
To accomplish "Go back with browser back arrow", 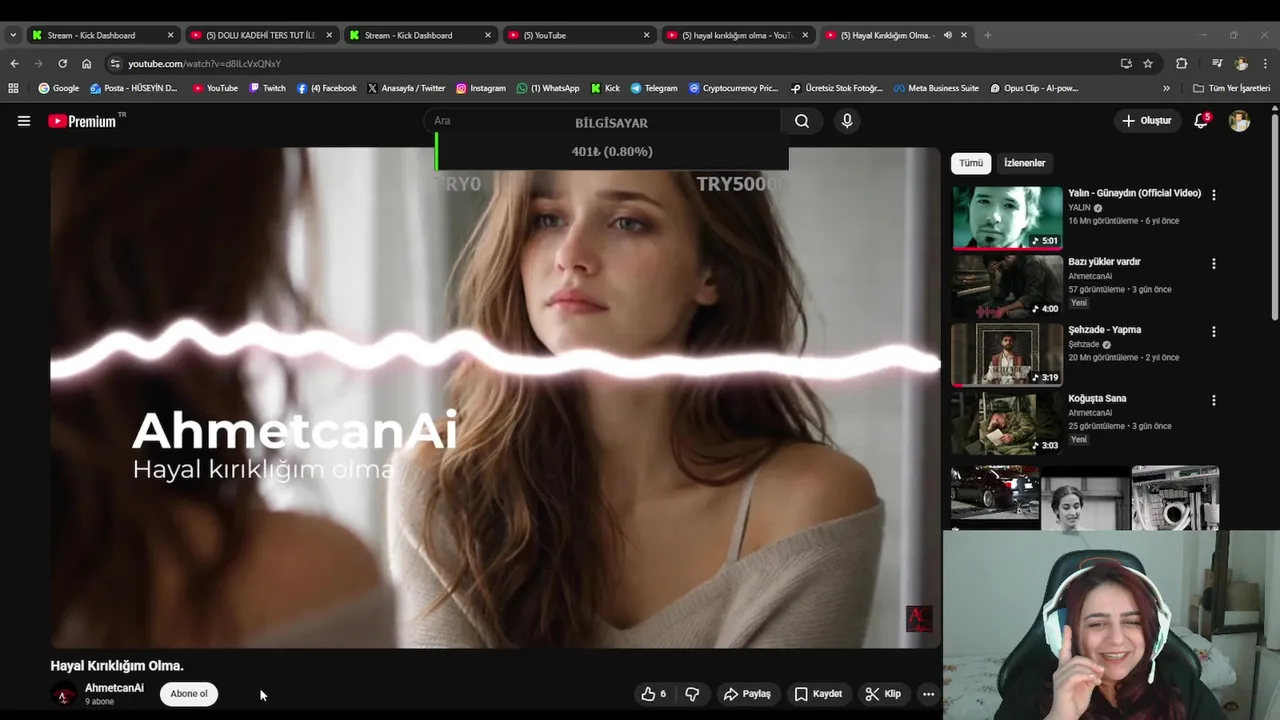I will pyautogui.click(x=14, y=63).
